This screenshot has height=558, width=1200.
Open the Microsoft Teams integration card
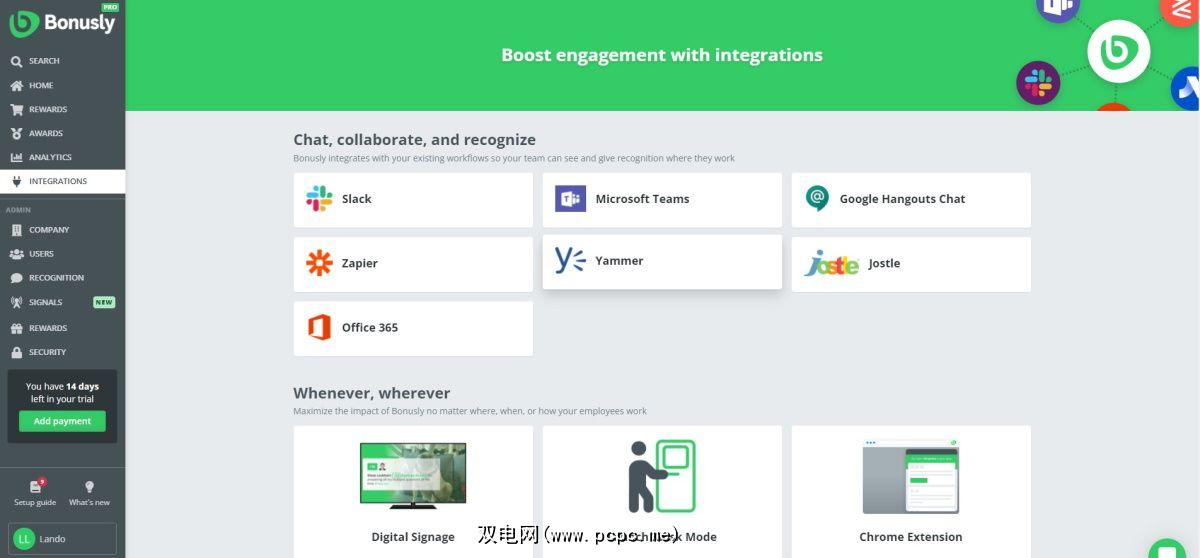[662, 200]
